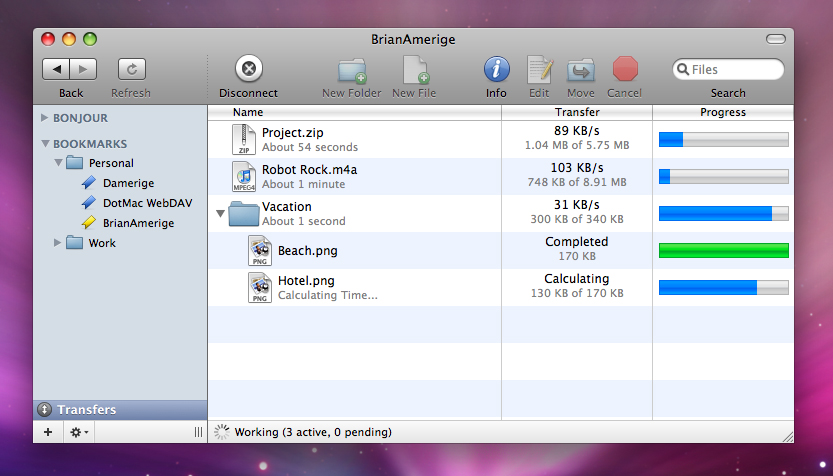This screenshot has width=833, height=476.
Task: Click the Hotel.png file icon
Action: (260, 287)
